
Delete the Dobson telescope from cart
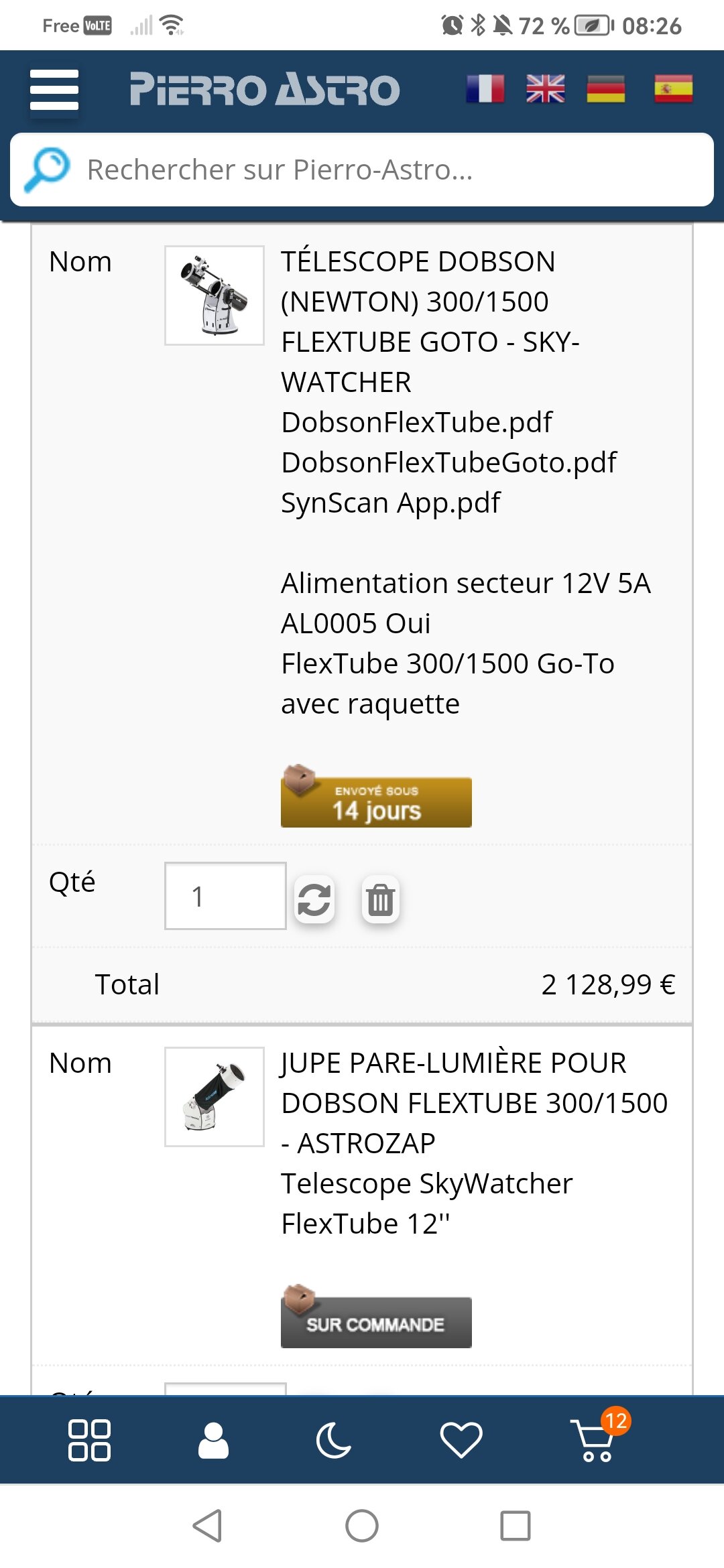[x=381, y=899]
